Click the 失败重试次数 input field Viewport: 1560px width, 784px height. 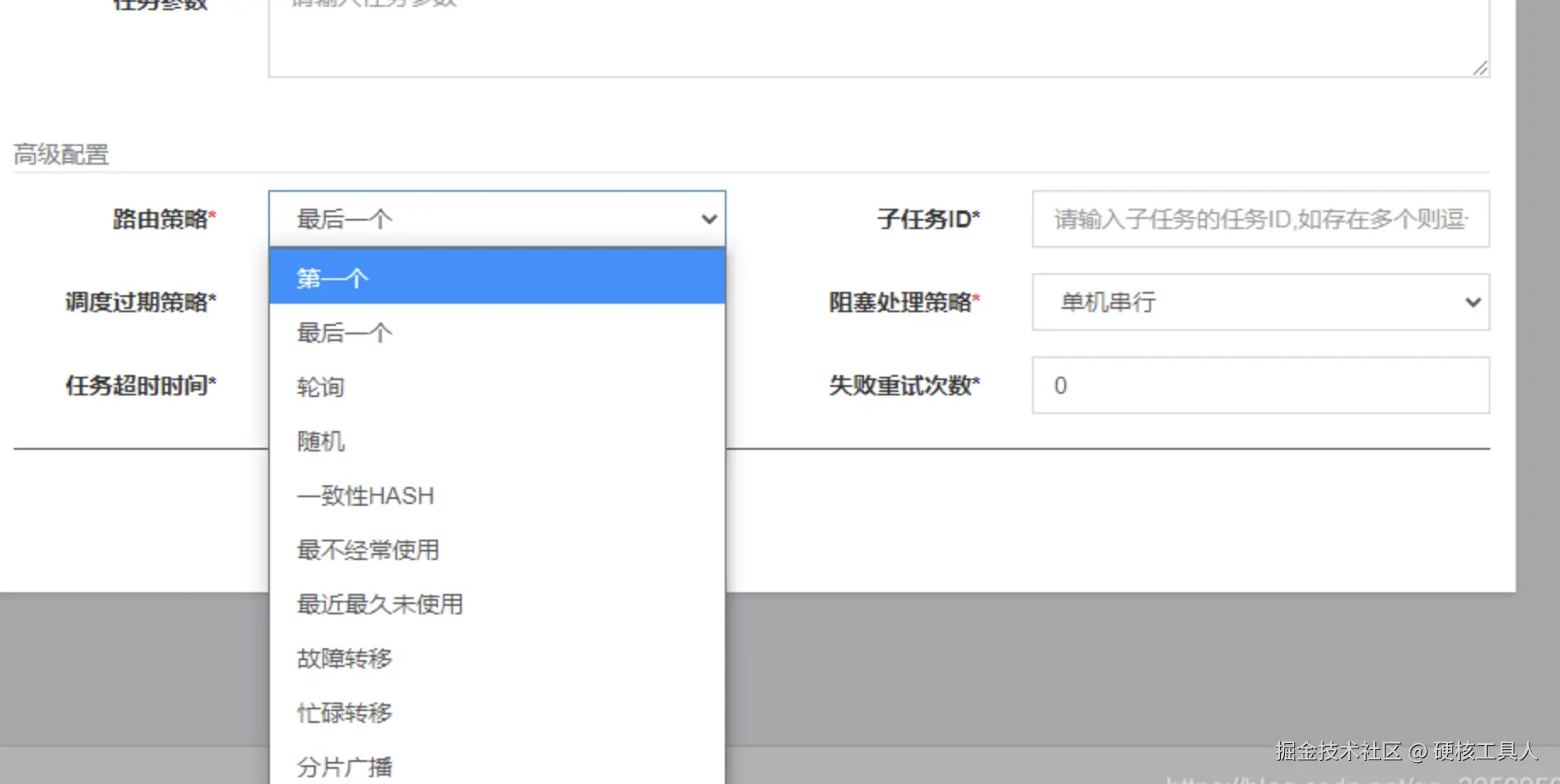pos(1260,385)
